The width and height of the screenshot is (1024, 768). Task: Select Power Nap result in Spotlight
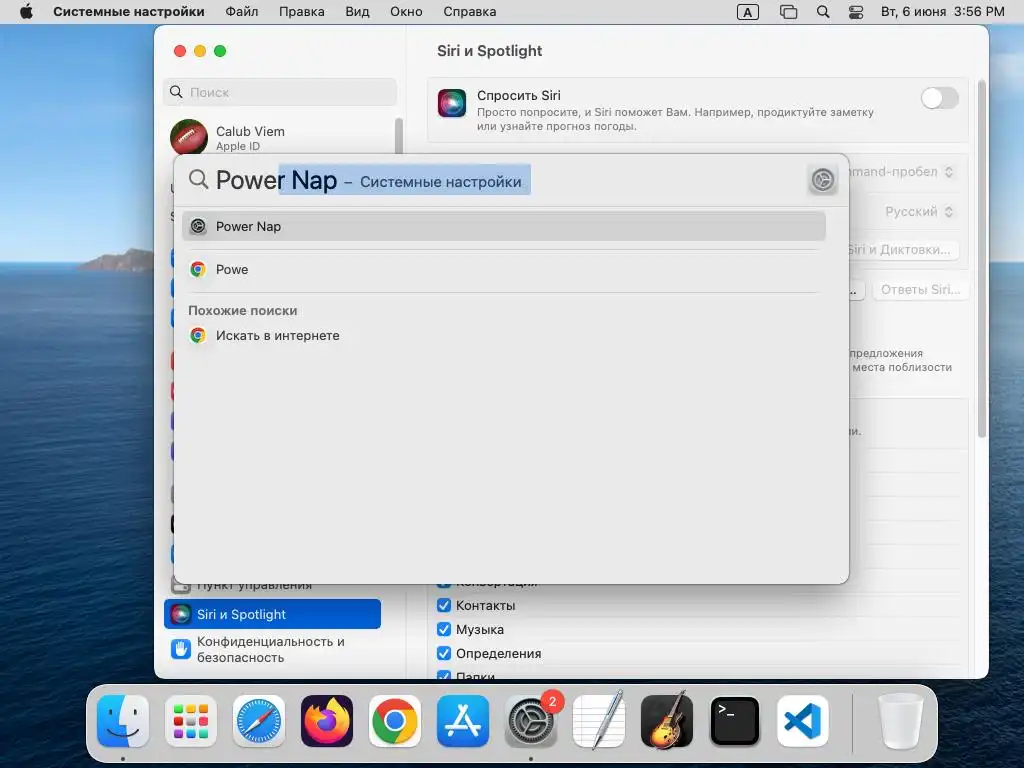504,227
